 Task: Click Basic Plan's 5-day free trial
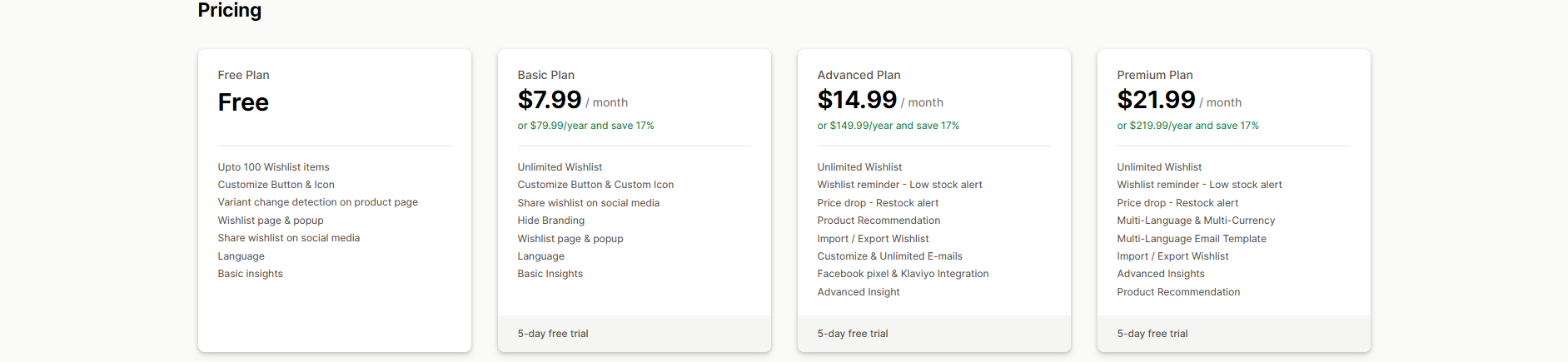[x=553, y=334]
